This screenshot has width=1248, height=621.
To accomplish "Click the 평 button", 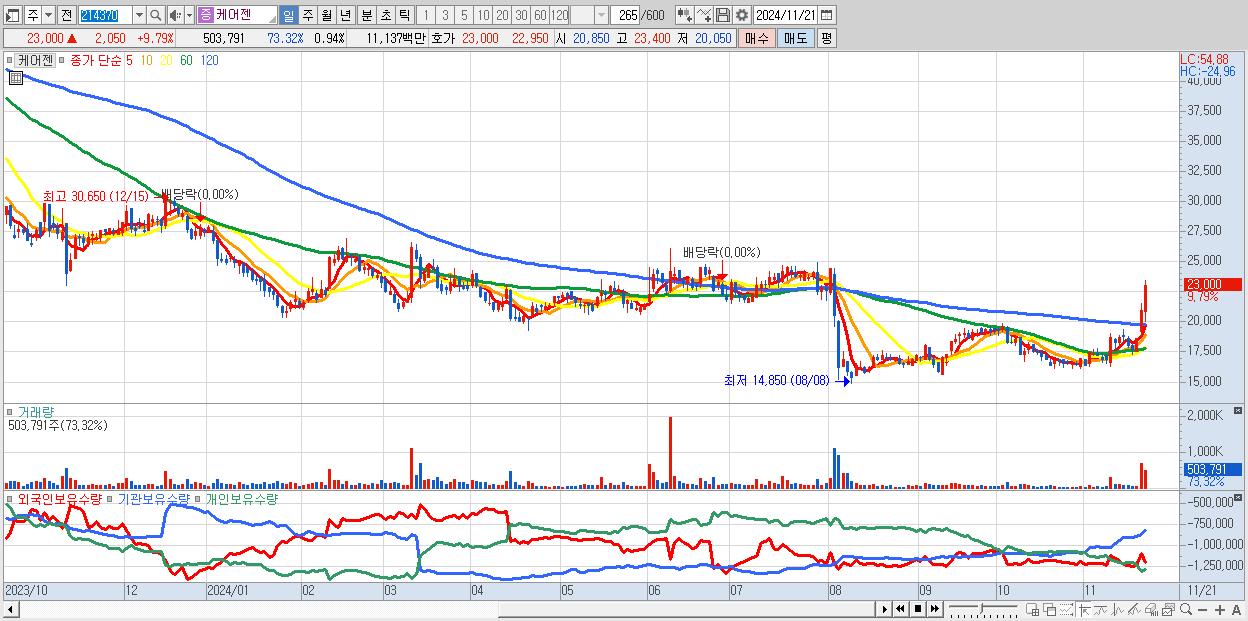I will (826, 38).
